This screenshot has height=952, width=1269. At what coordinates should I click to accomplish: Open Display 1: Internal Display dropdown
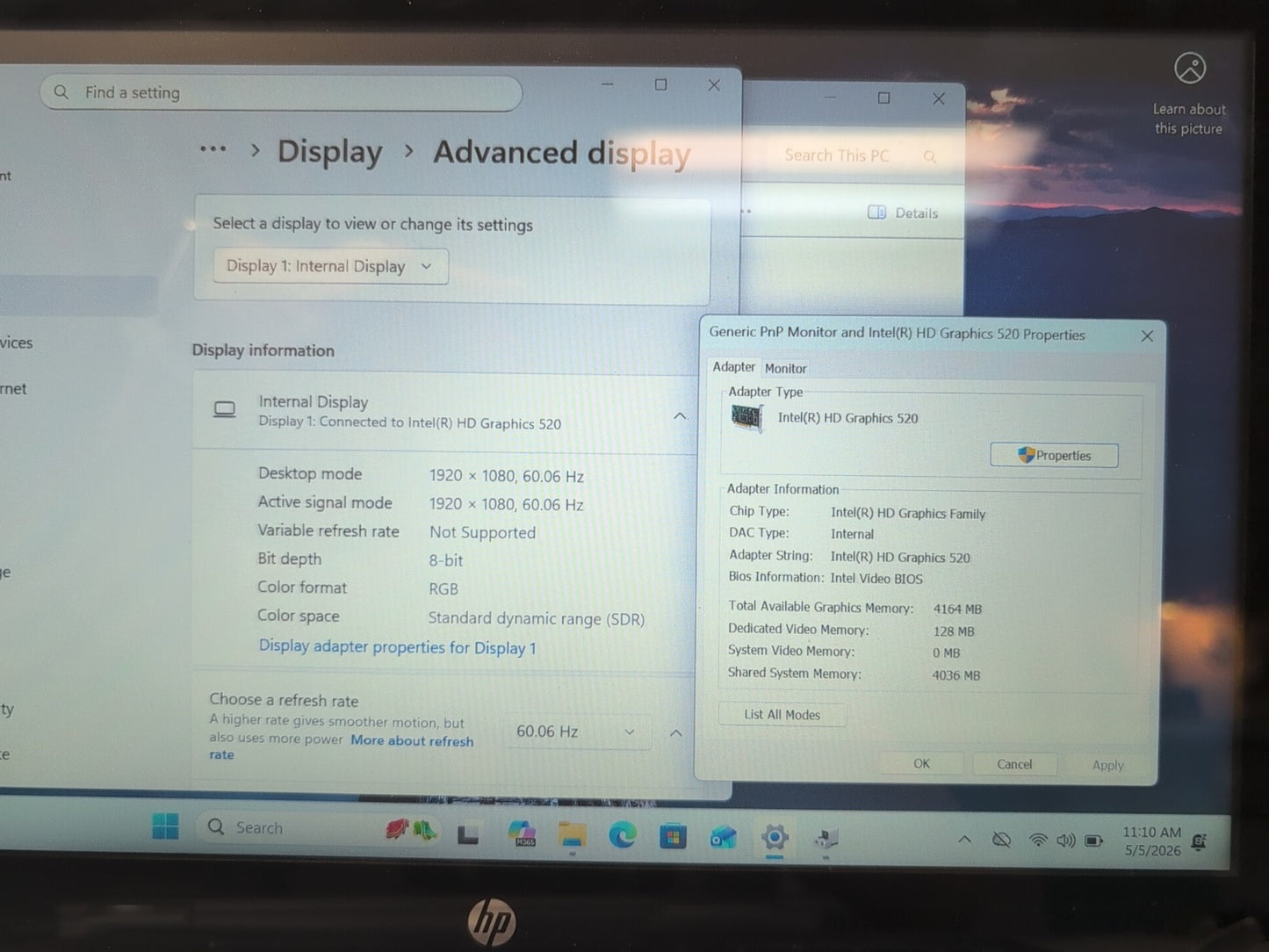click(330, 266)
